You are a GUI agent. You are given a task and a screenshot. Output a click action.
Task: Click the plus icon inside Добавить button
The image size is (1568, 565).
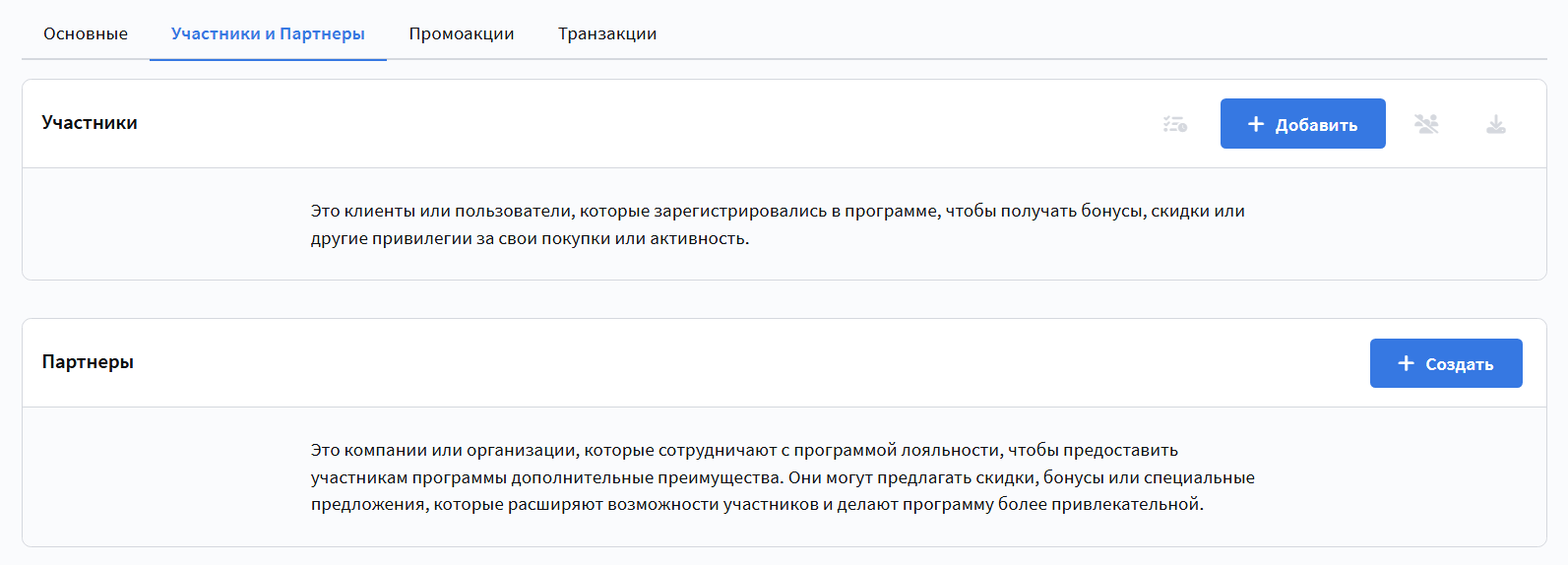tap(1256, 124)
